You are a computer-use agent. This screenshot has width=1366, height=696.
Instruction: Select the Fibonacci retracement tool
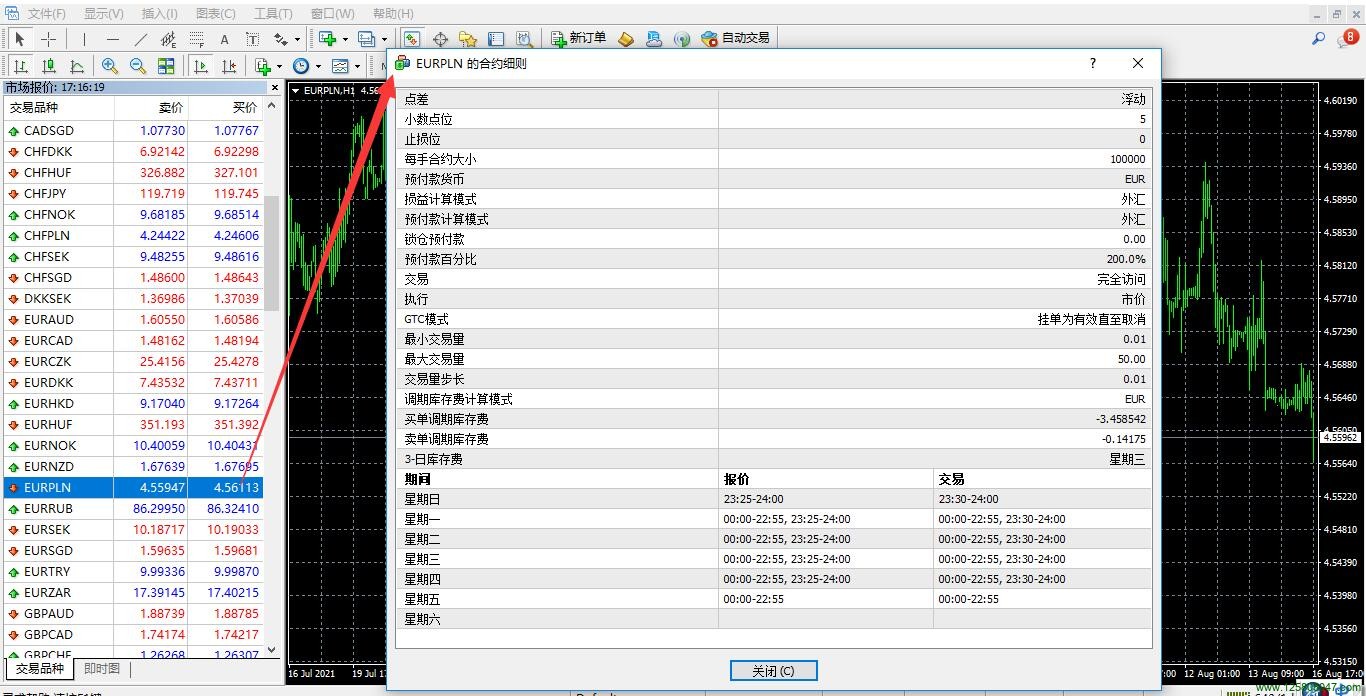tap(196, 39)
